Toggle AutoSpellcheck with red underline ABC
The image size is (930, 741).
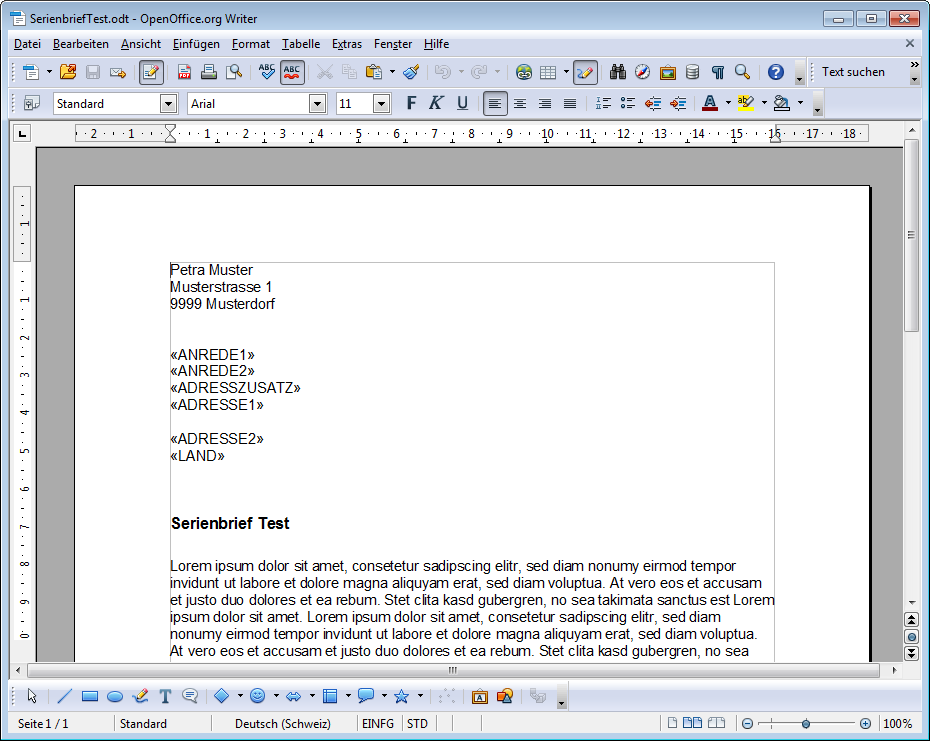pos(292,72)
